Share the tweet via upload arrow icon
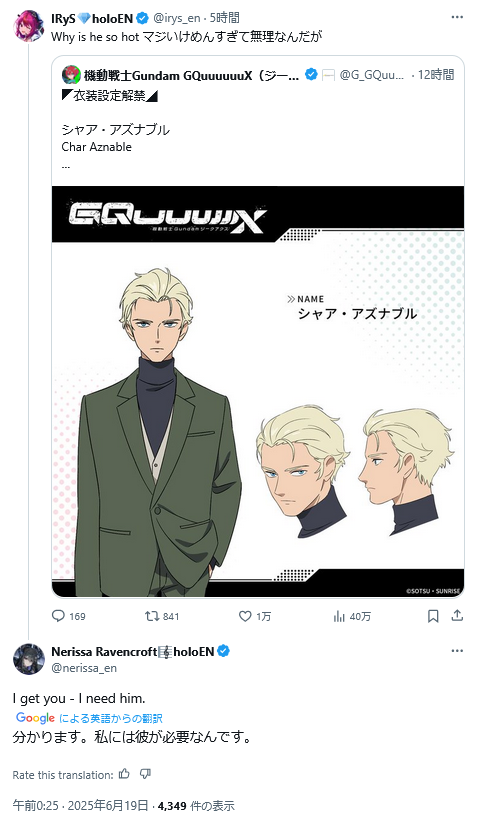The height and width of the screenshot is (824, 477). [x=458, y=615]
